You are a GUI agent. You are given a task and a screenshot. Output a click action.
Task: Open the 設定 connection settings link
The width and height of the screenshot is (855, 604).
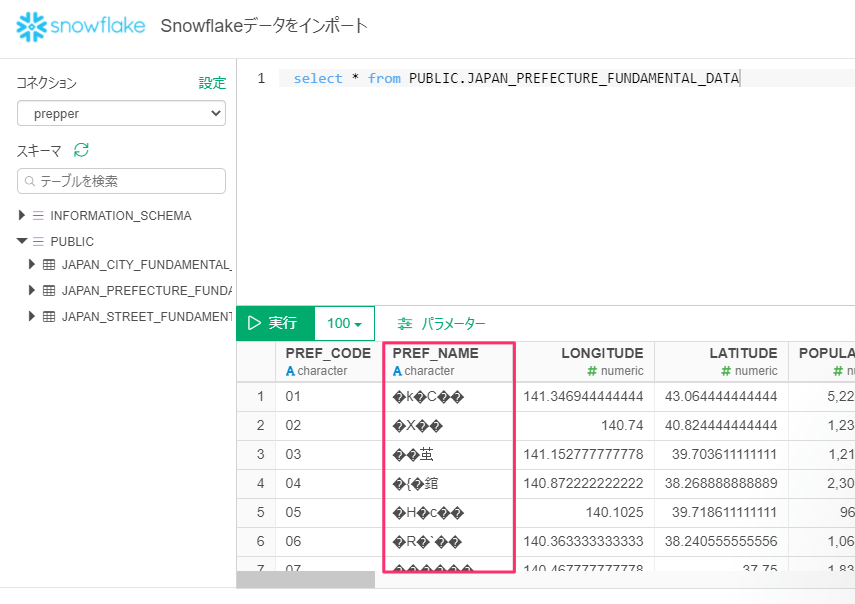tap(212, 83)
